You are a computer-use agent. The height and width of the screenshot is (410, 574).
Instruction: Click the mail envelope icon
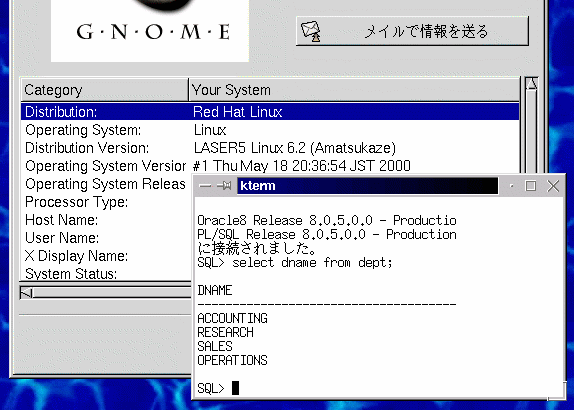pyautogui.click(x=311, y=31)
